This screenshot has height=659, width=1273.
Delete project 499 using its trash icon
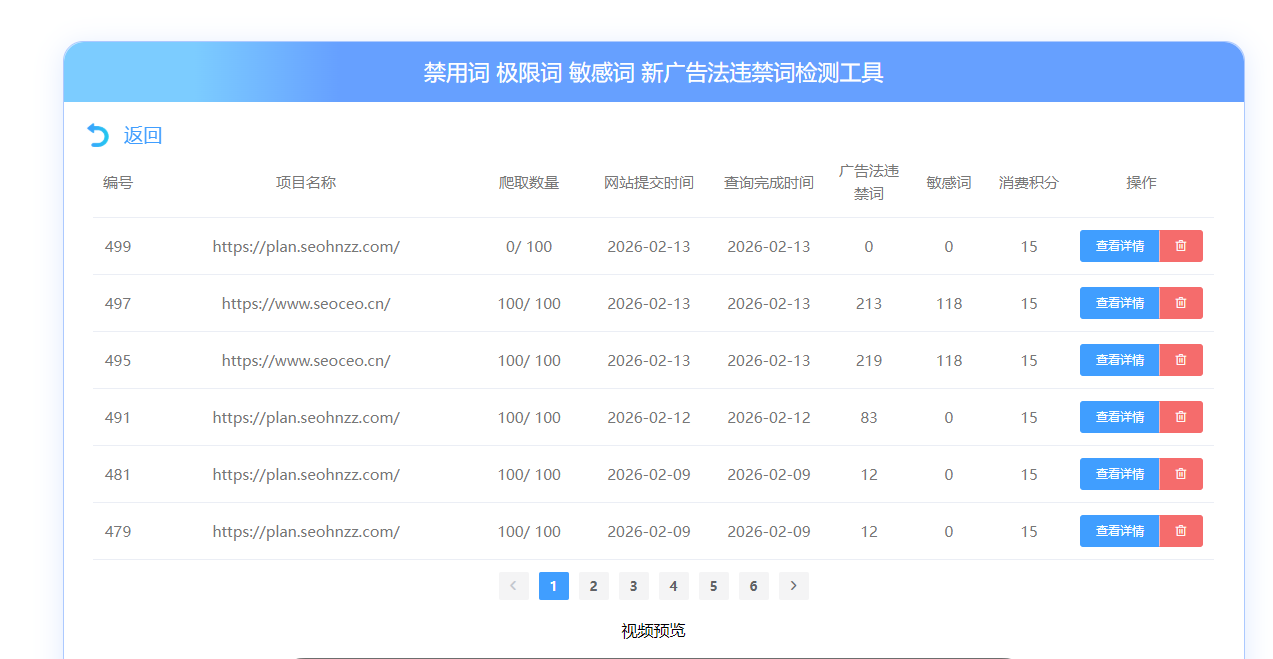point(1180,245)
